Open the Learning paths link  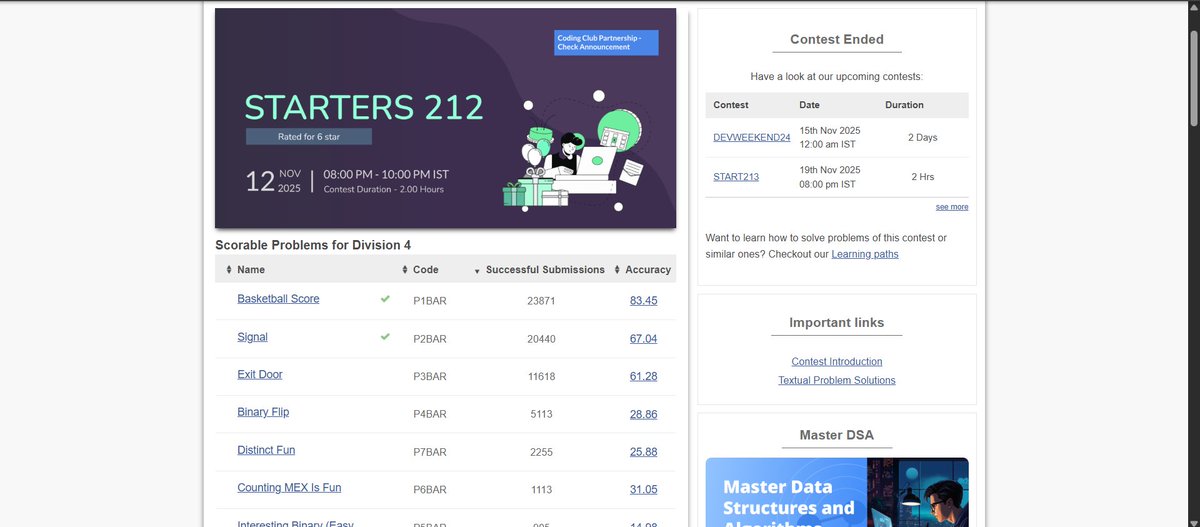click(865, 254)
